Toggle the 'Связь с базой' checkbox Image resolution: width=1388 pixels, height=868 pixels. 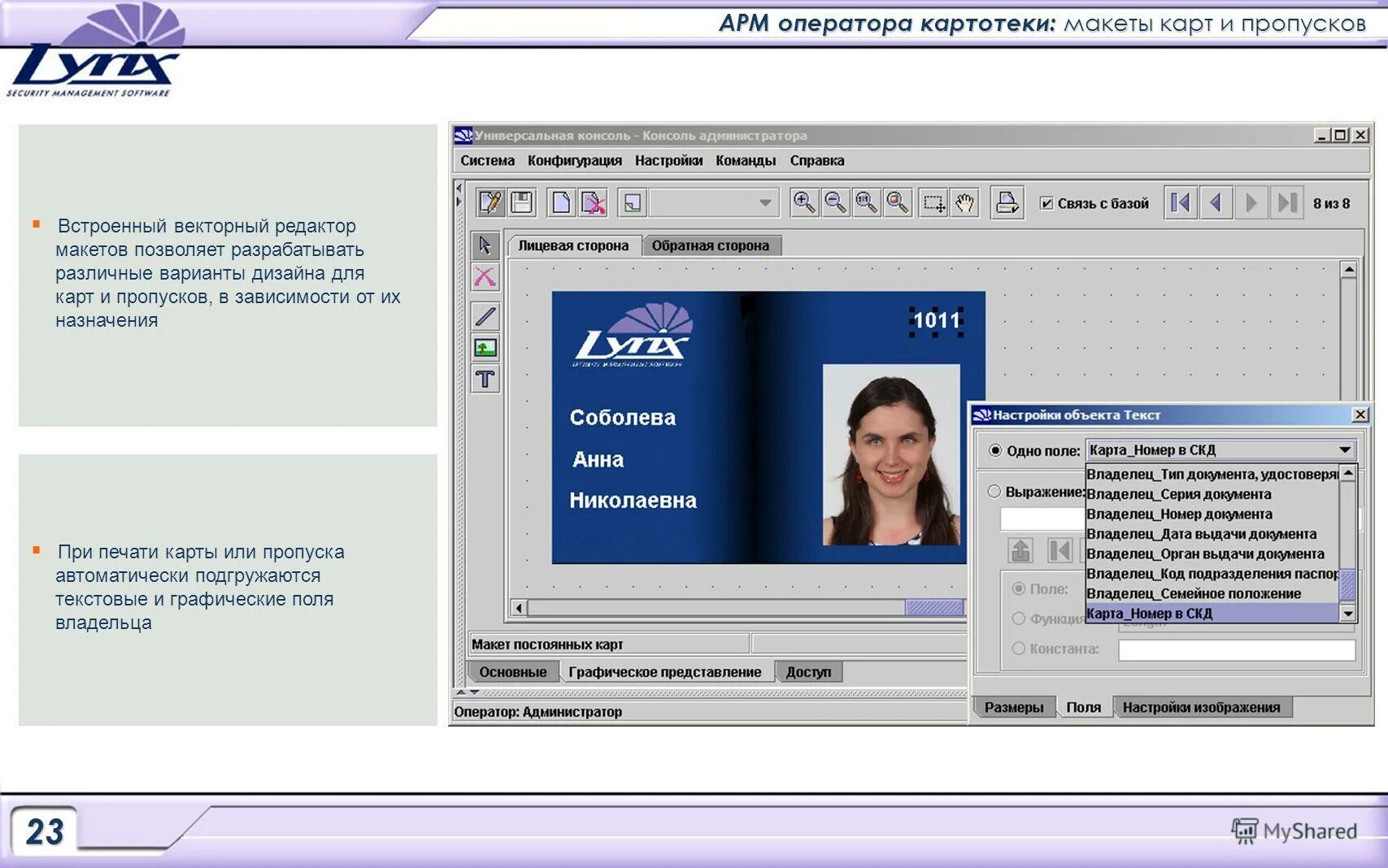(x=1047, y=203)
